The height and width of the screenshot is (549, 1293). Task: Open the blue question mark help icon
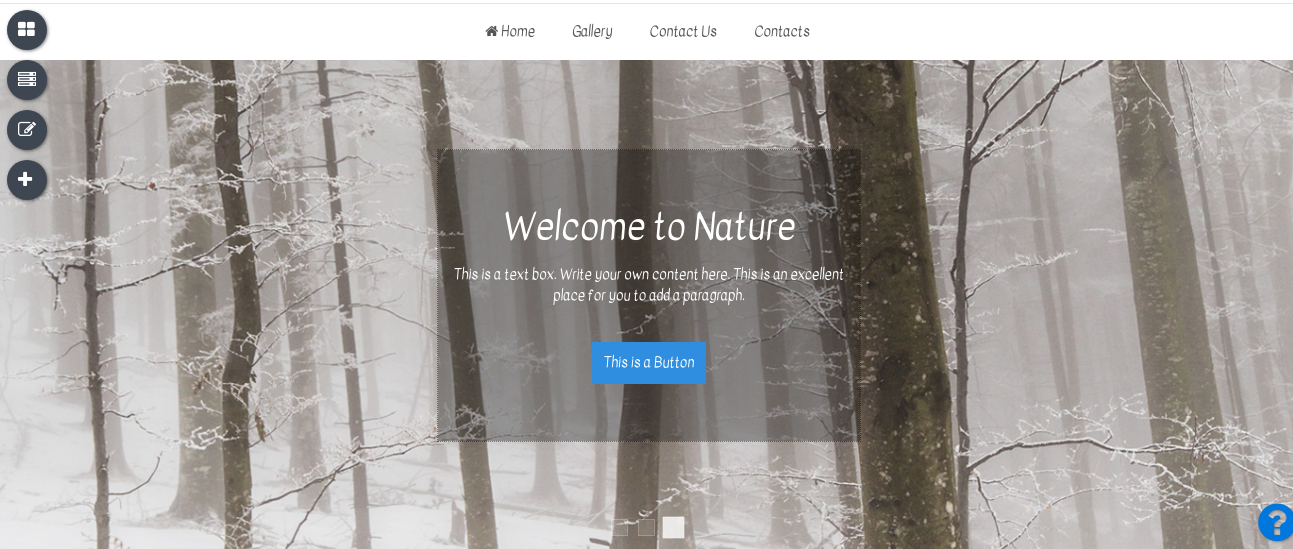pos(1277,522)
